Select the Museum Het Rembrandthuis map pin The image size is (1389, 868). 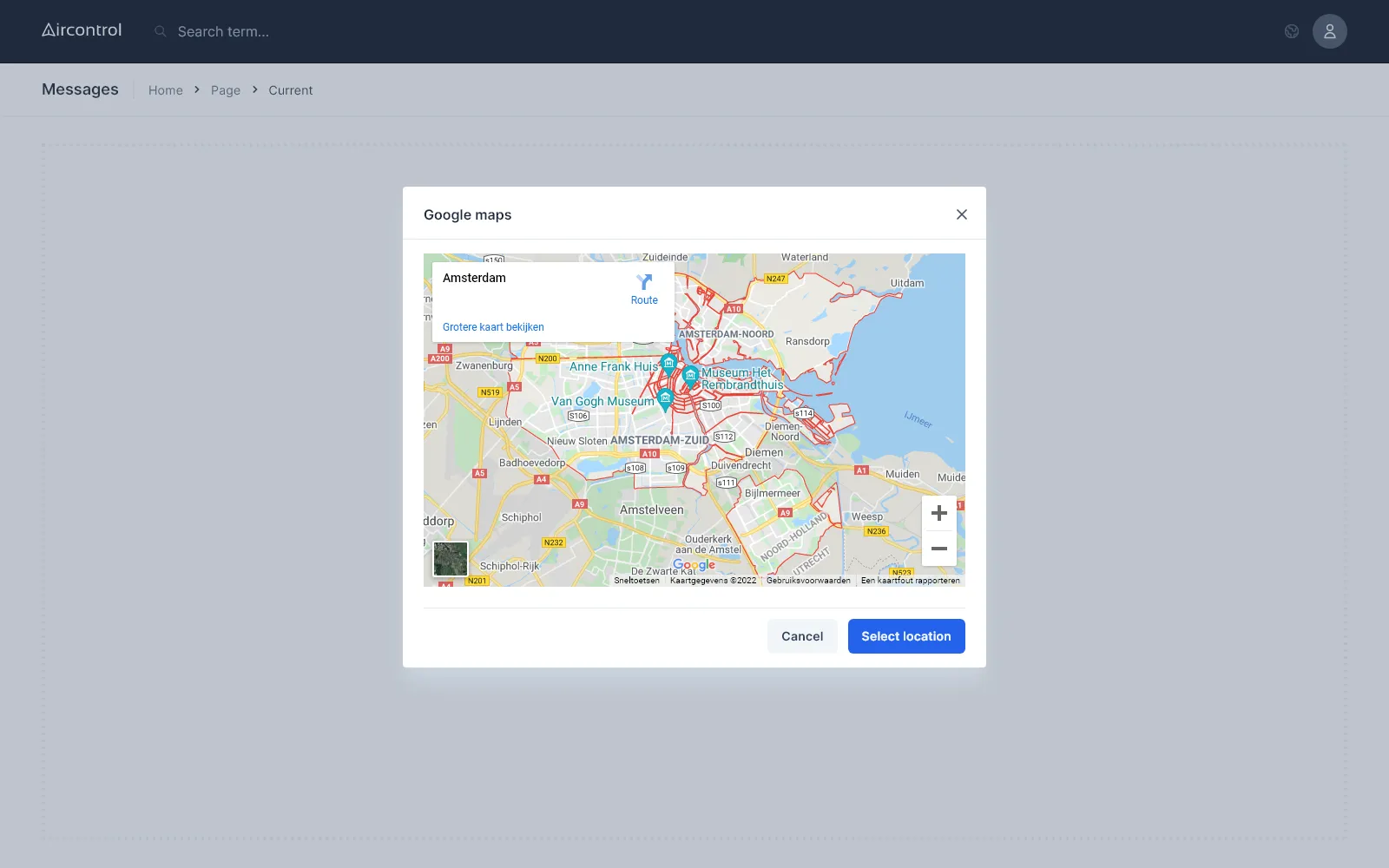[x=690, y=376]
